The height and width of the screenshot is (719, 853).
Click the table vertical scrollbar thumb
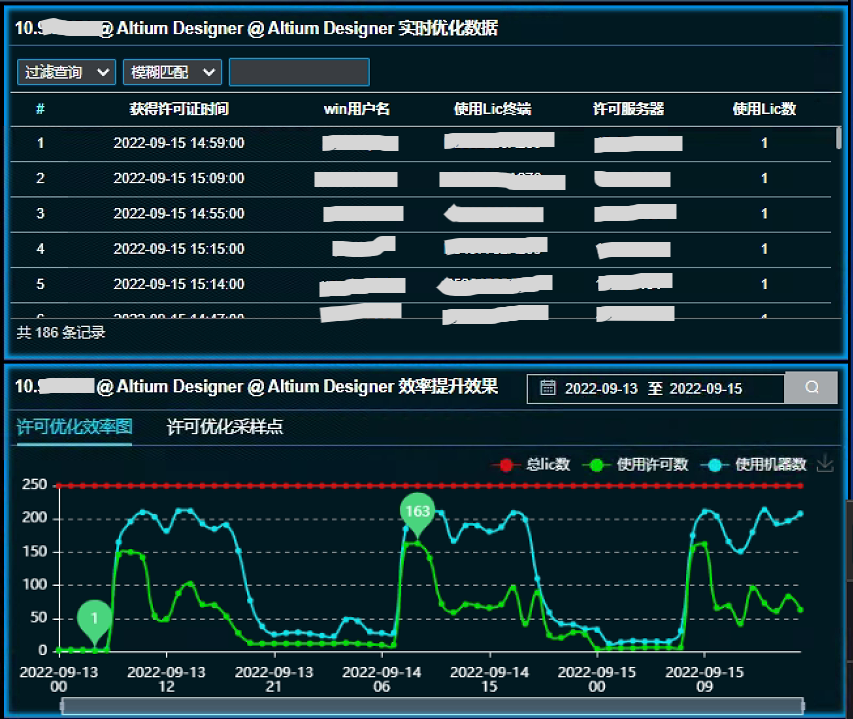(x=838, y=138)
